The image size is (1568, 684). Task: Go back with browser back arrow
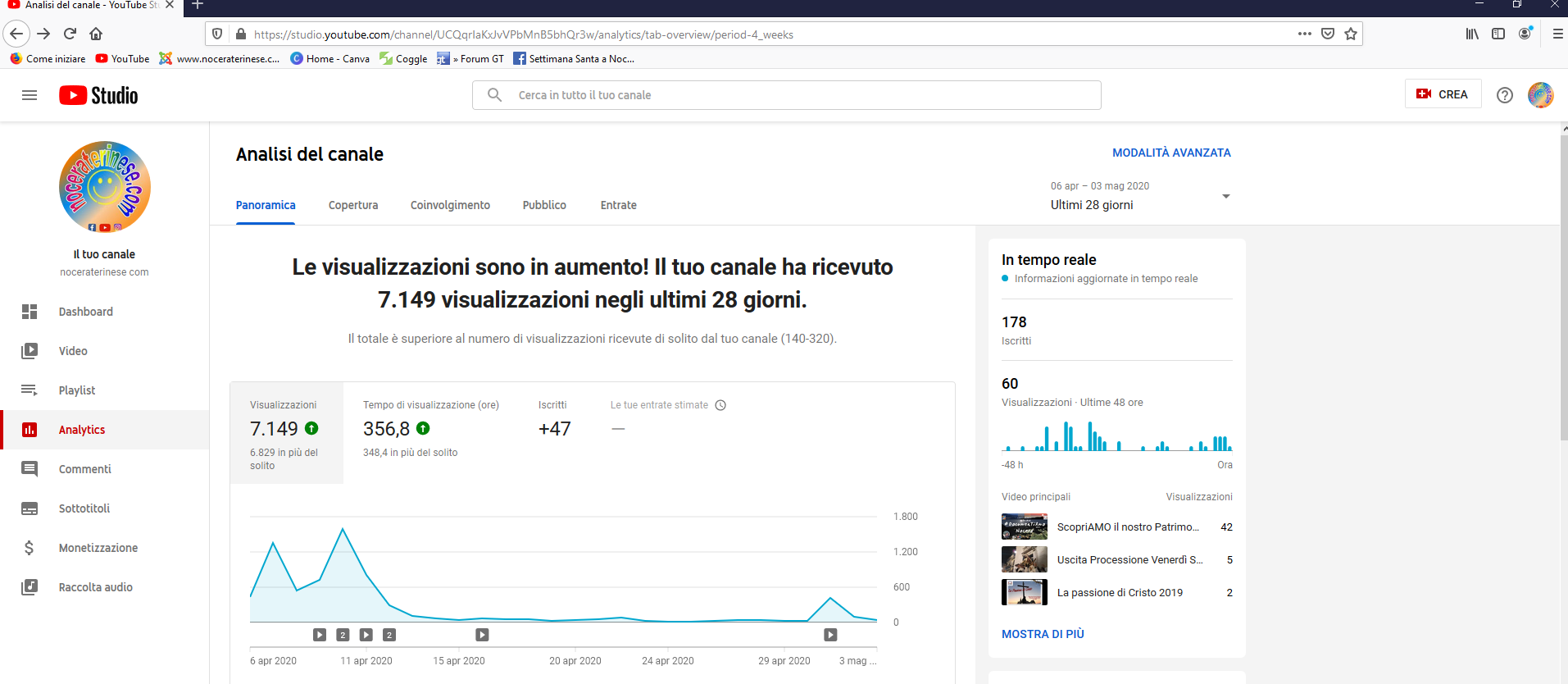16,34
